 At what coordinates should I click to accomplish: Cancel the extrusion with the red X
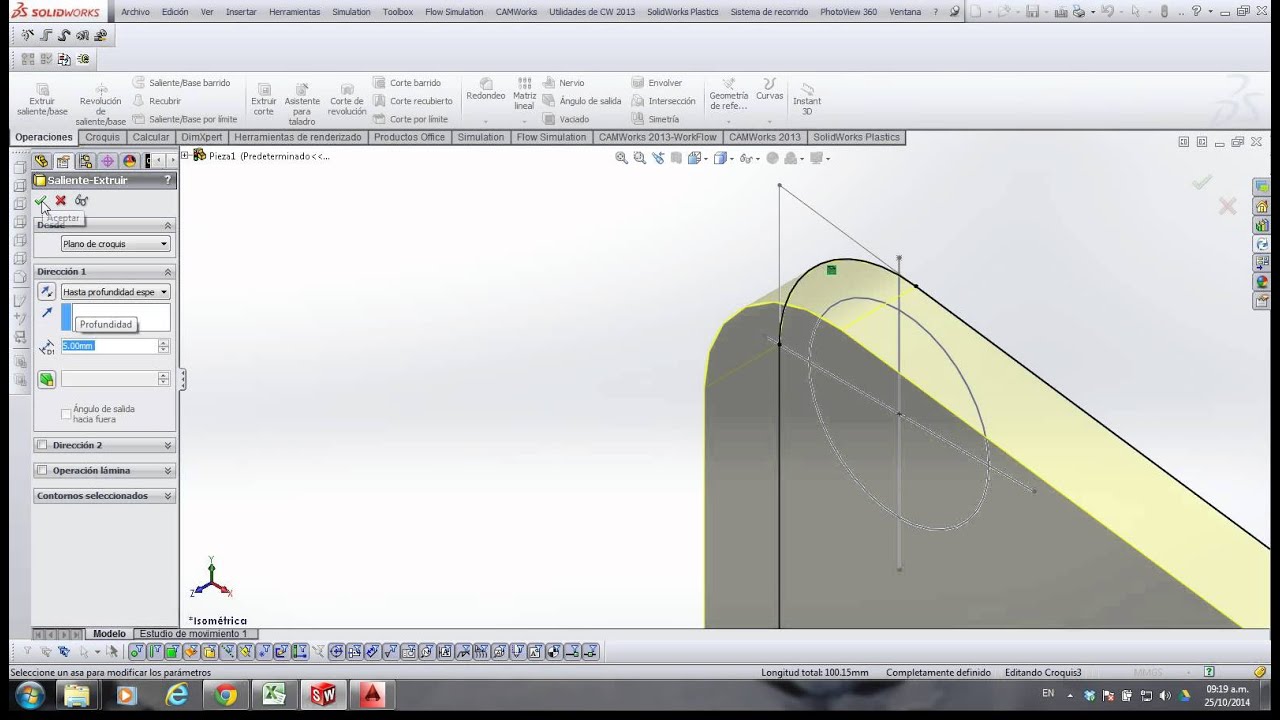[x=61, y=201]
